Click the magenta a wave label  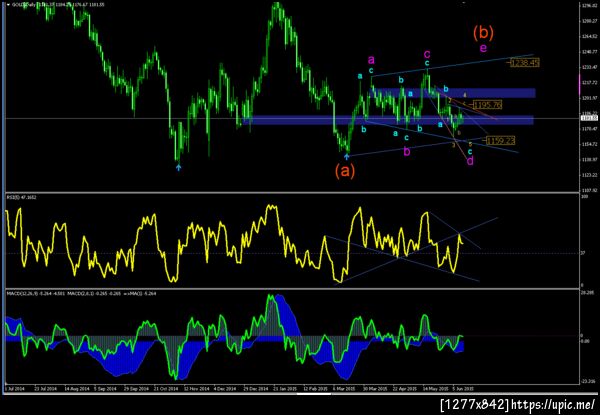tap(371, 60)
